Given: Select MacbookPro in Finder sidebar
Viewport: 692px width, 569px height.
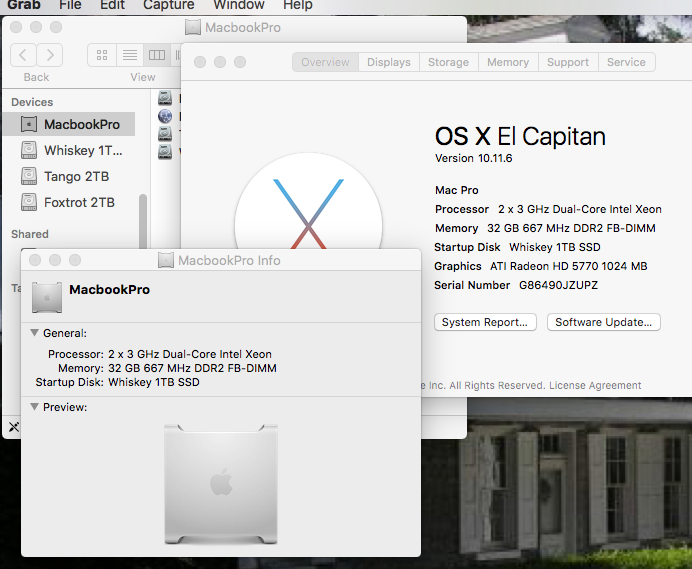Looking at the screenshot, I should (69, 124).
